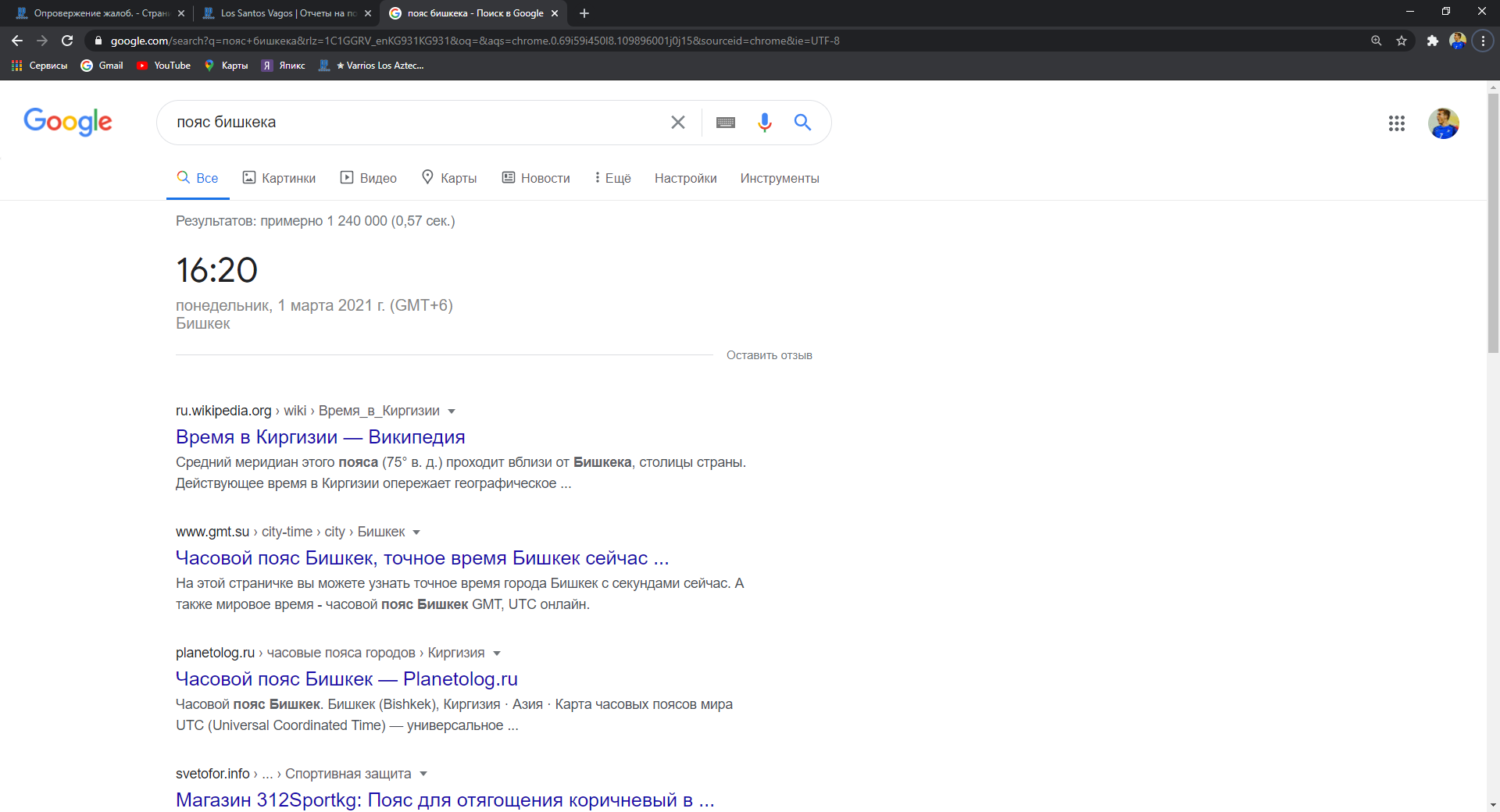The image size is (1500, 812).
Task: Select the Карты results tab
Action: (x=449, y=178)
